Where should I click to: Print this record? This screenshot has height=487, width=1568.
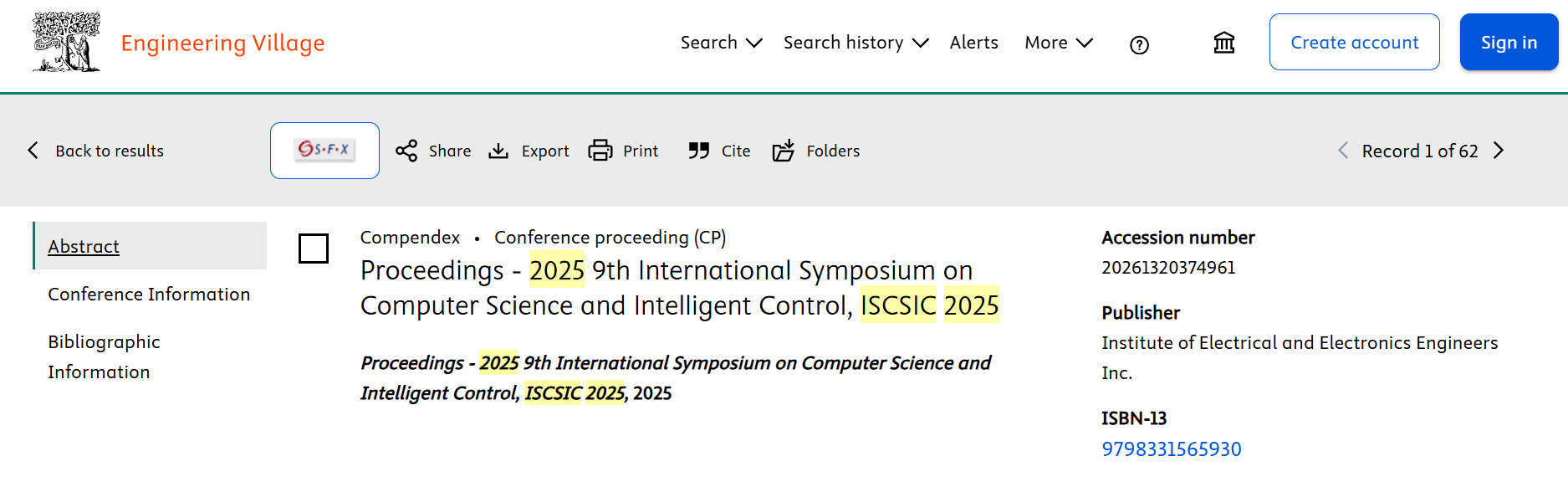click(x=624, y=151)
